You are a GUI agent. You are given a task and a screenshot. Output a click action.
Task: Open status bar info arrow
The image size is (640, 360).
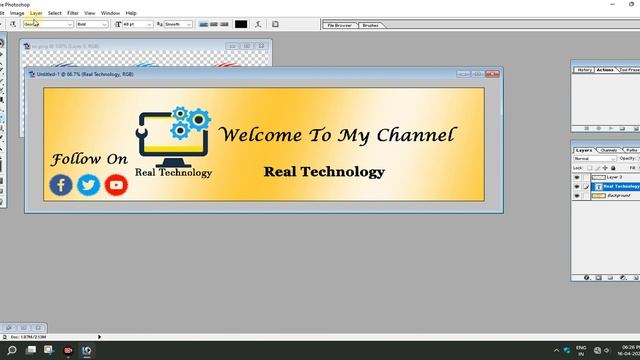[x=99, y=337]
